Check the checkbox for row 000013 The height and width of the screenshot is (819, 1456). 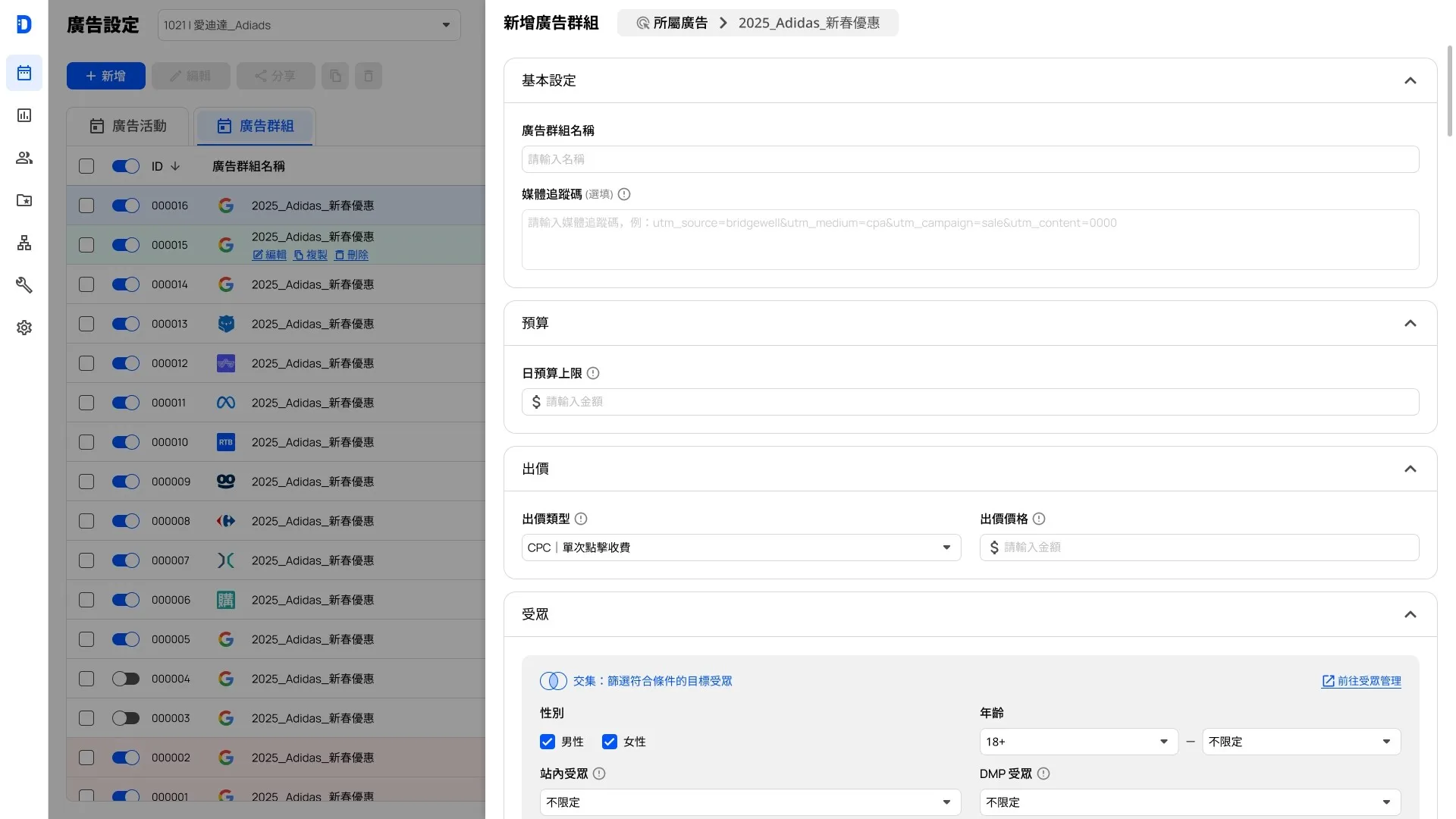coord(86,324)
